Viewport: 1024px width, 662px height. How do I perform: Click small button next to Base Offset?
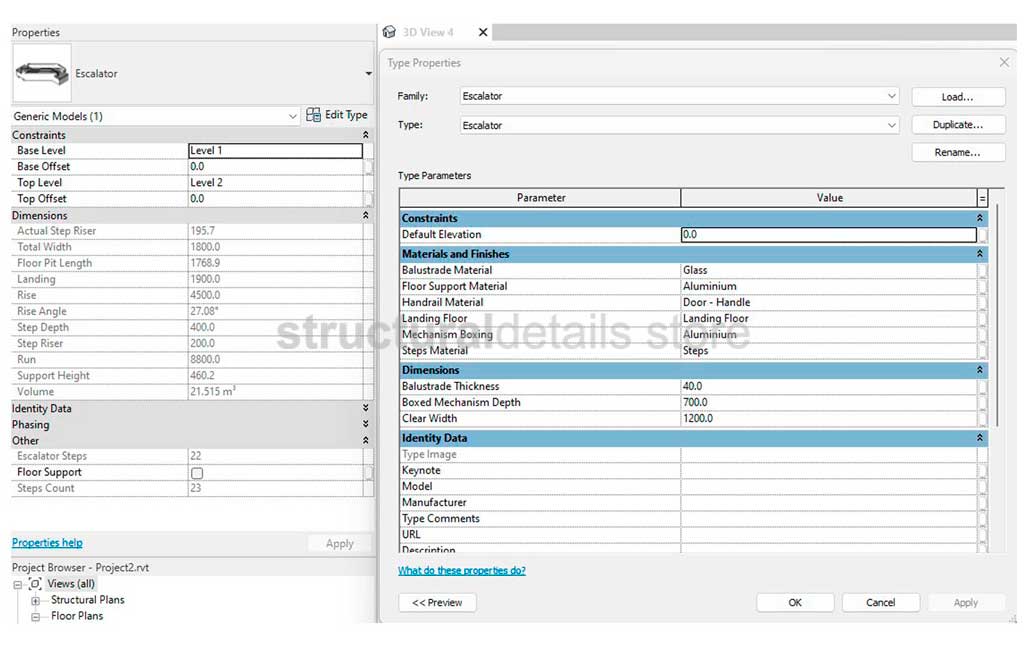(369, 167)
